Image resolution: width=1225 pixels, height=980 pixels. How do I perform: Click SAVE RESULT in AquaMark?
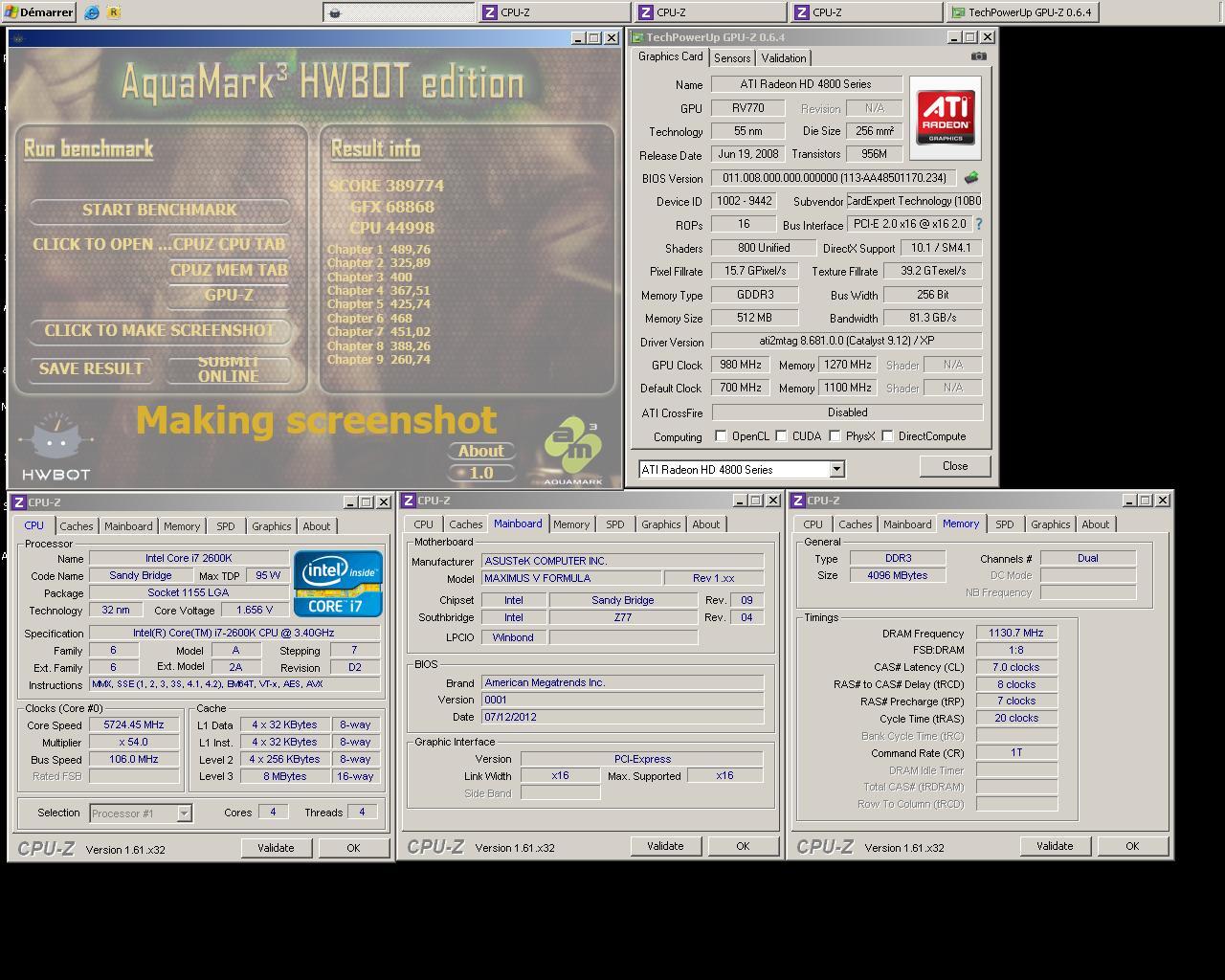point(91,368)
